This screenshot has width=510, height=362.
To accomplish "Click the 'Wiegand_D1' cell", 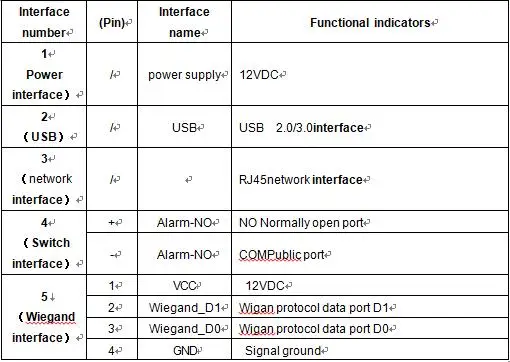I will (184, 307).
